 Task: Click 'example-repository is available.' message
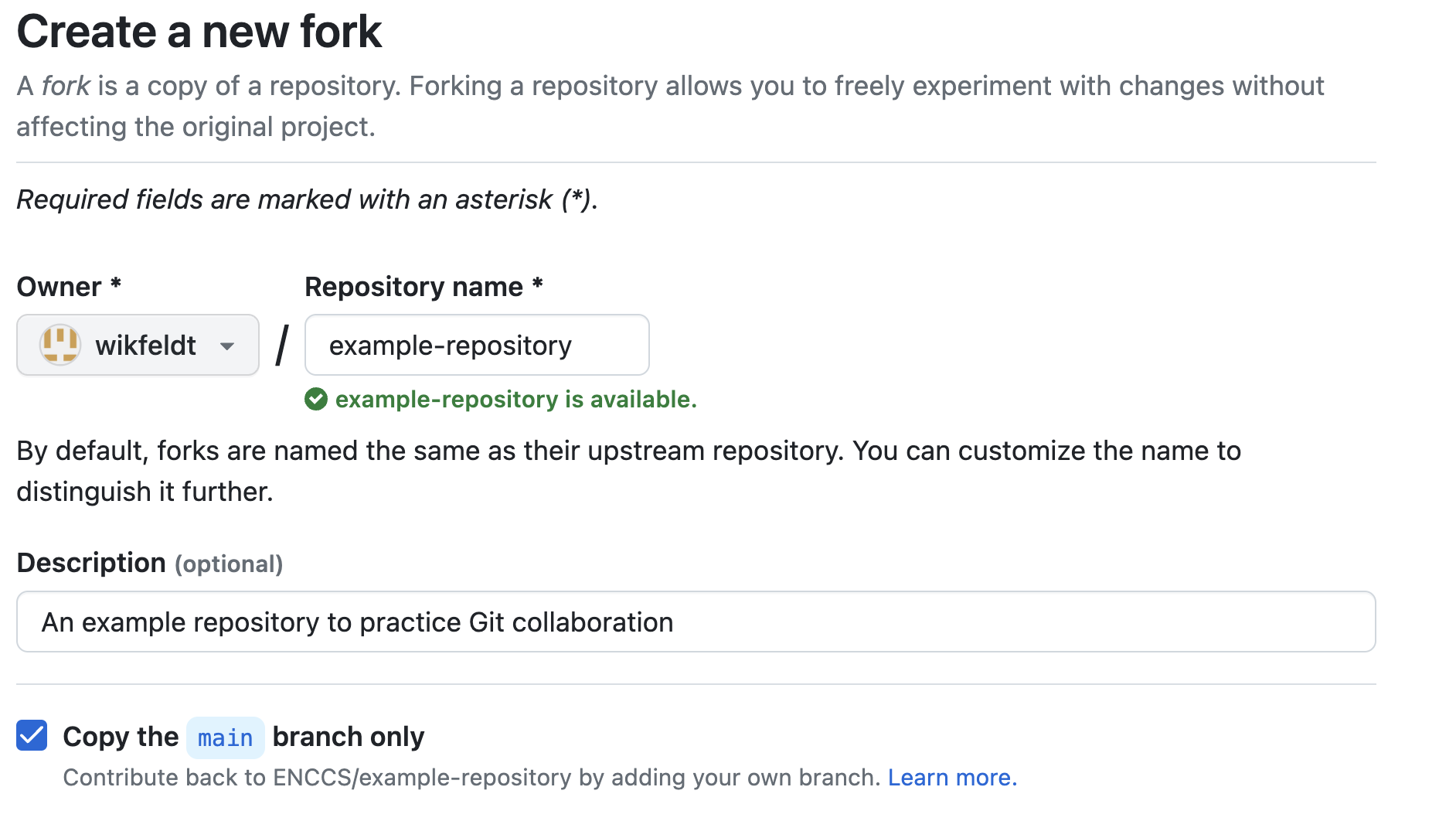(516, 399)
